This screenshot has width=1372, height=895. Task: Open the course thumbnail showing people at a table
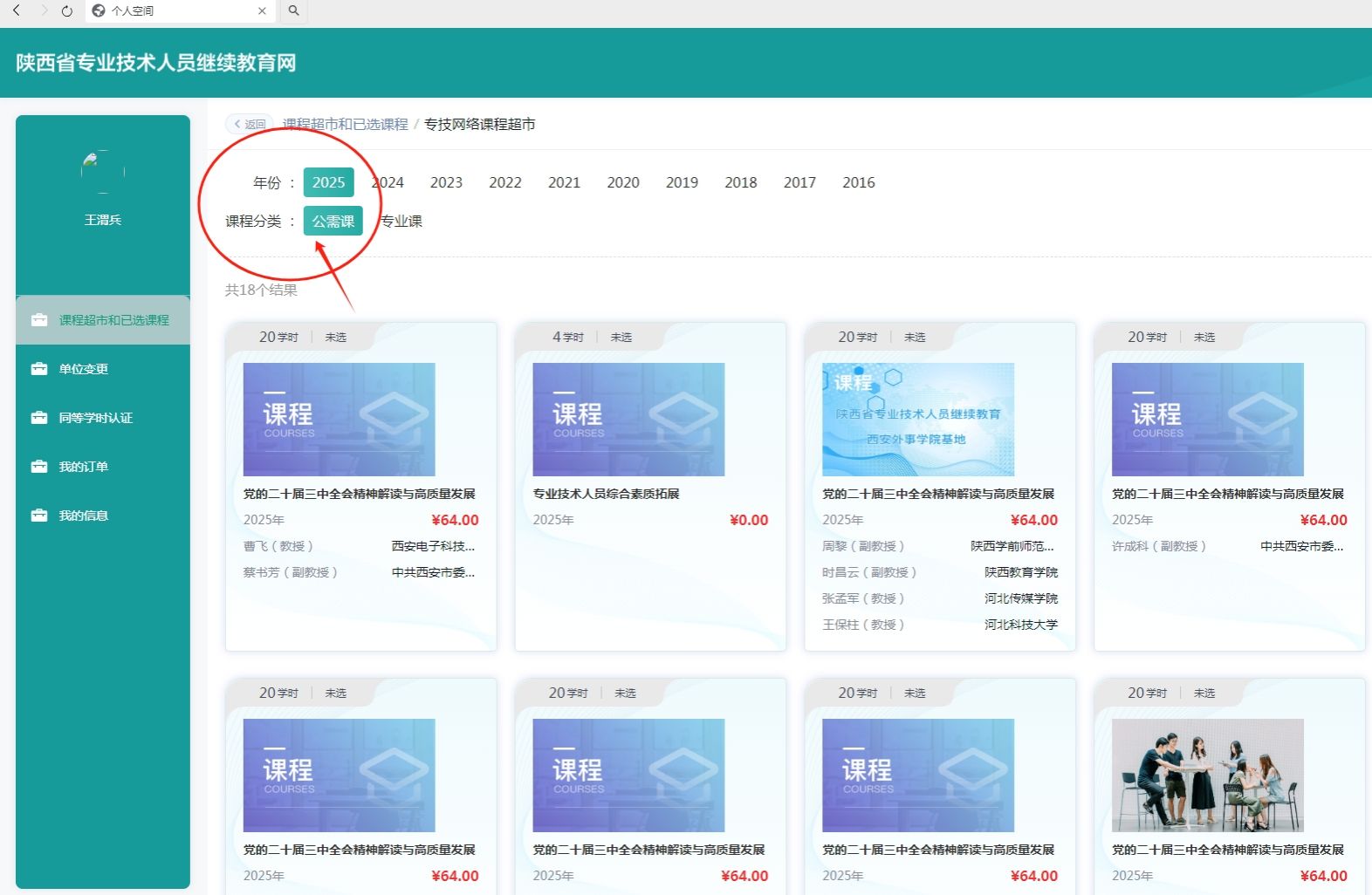(1208, 775)
